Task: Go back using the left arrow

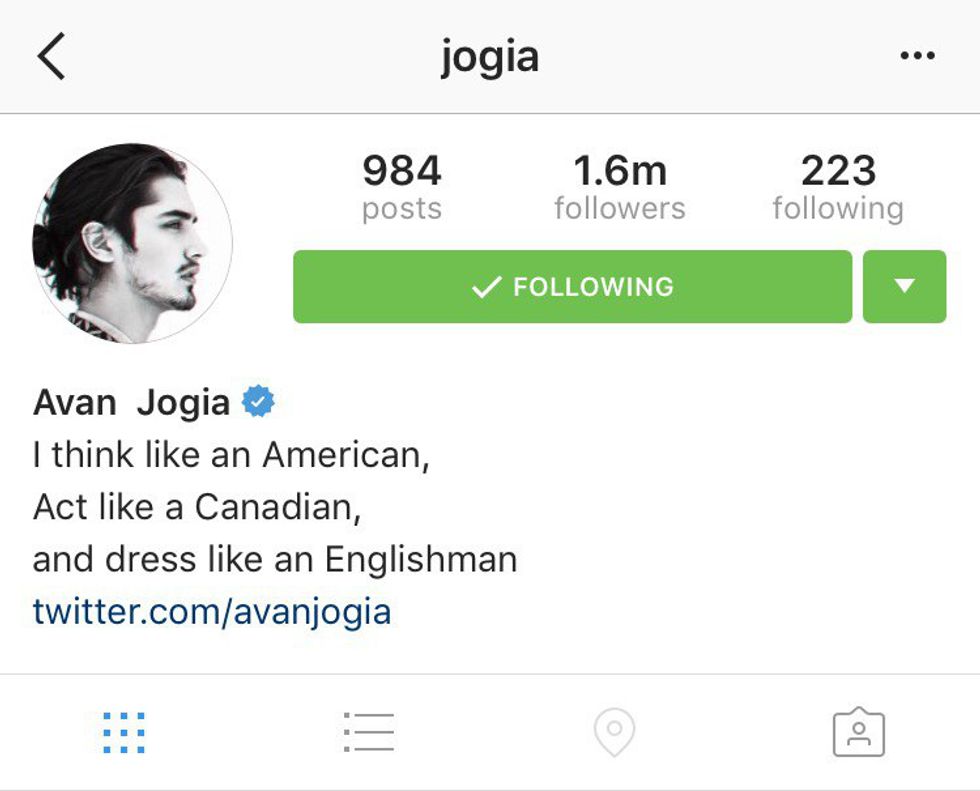Action: coord(51,56)
